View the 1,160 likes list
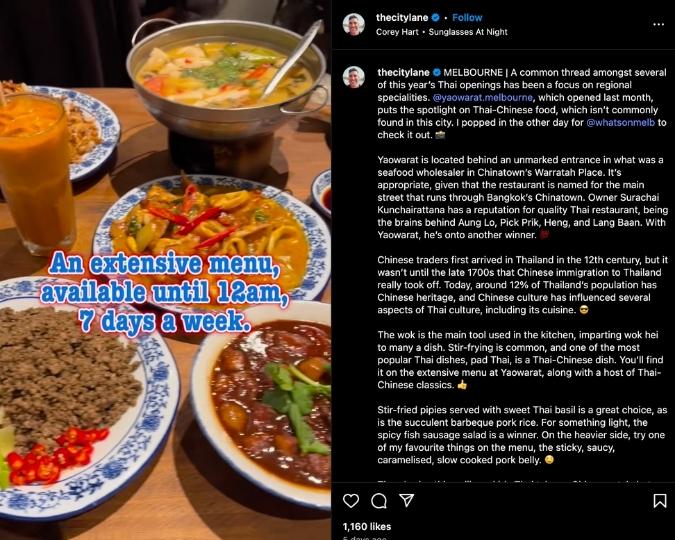 pyautogui.click(x=367, y=526)
